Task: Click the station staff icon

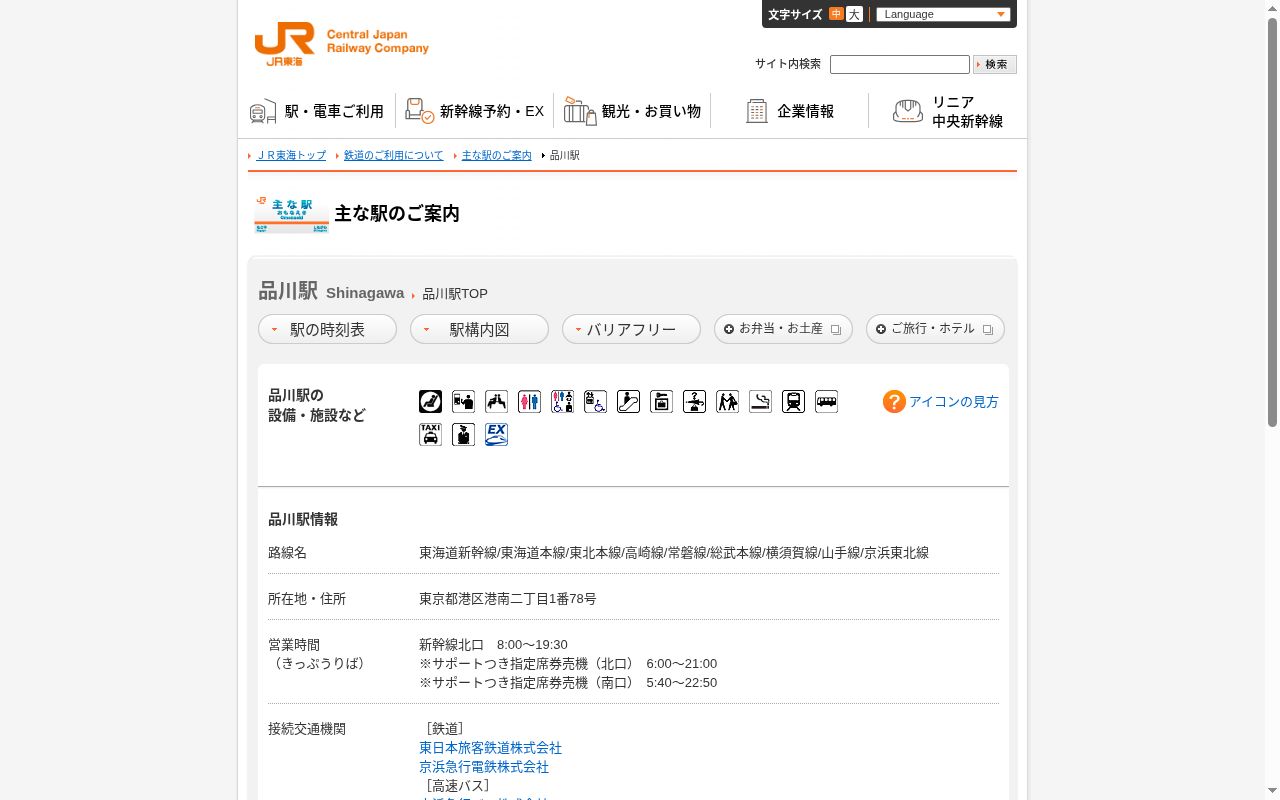Action: pyautogui.click(x=463, y=434)
